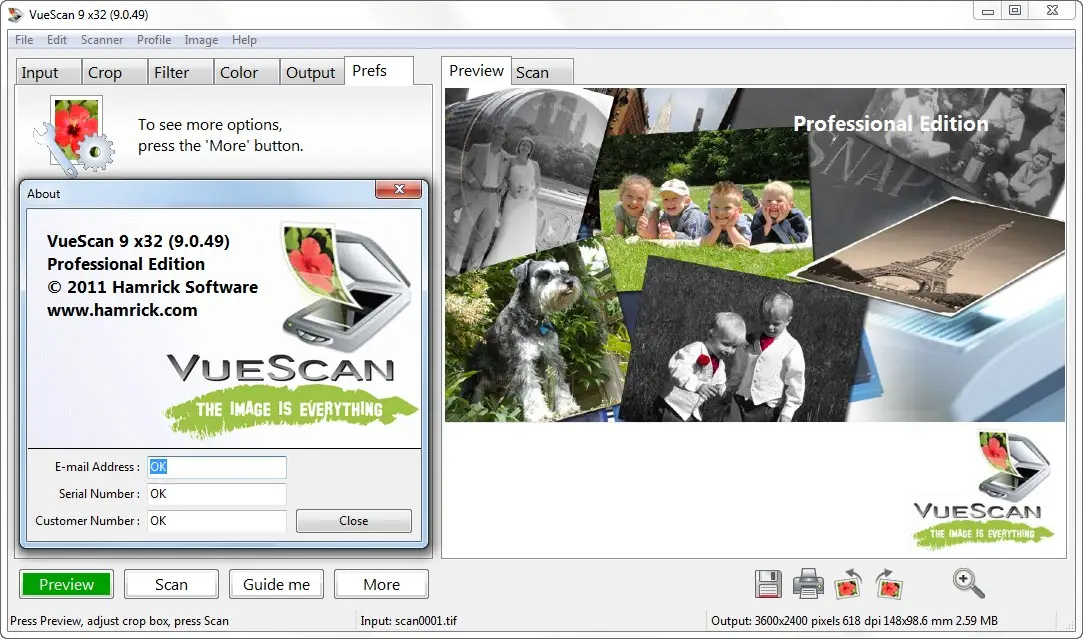This screenshot has height=639, width=1083.
Task: Minimize the VueScan window
Action: (988, 11)
